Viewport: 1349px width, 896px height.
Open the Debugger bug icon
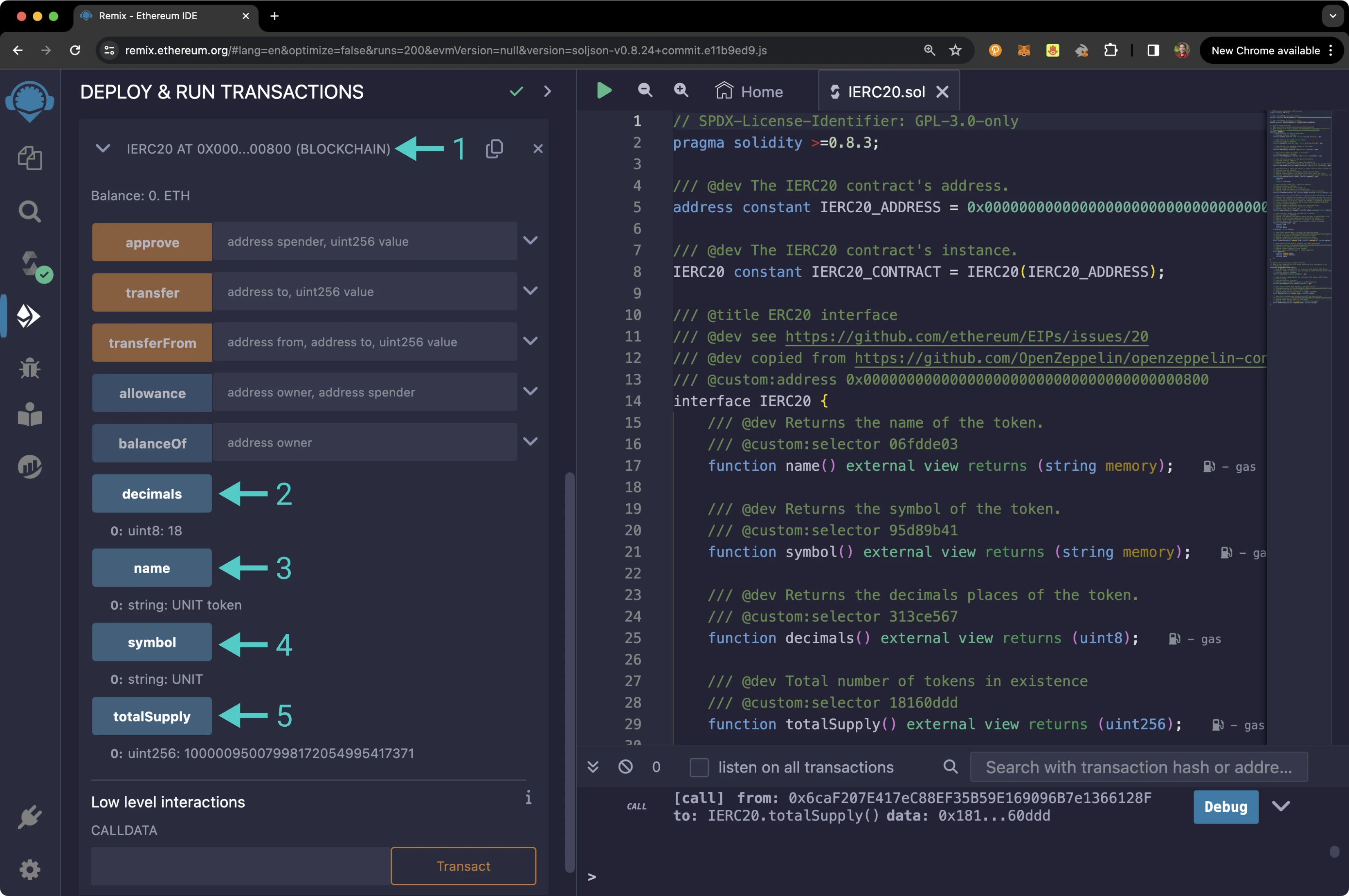coord(30,368)
